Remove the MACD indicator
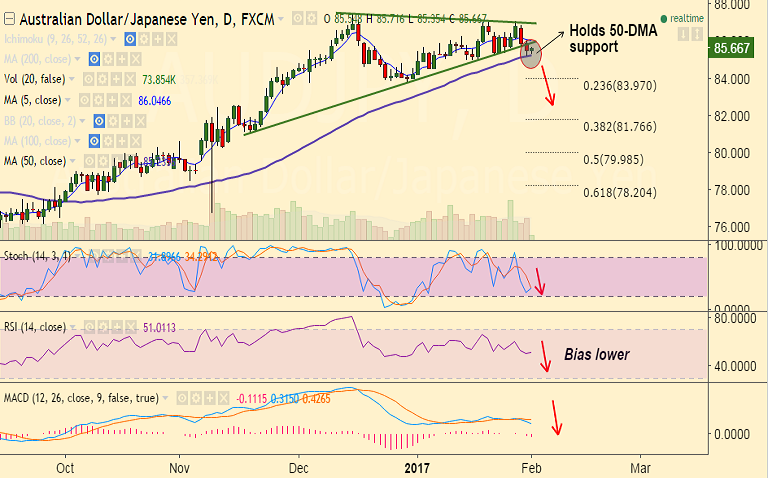 coord(223,398)
